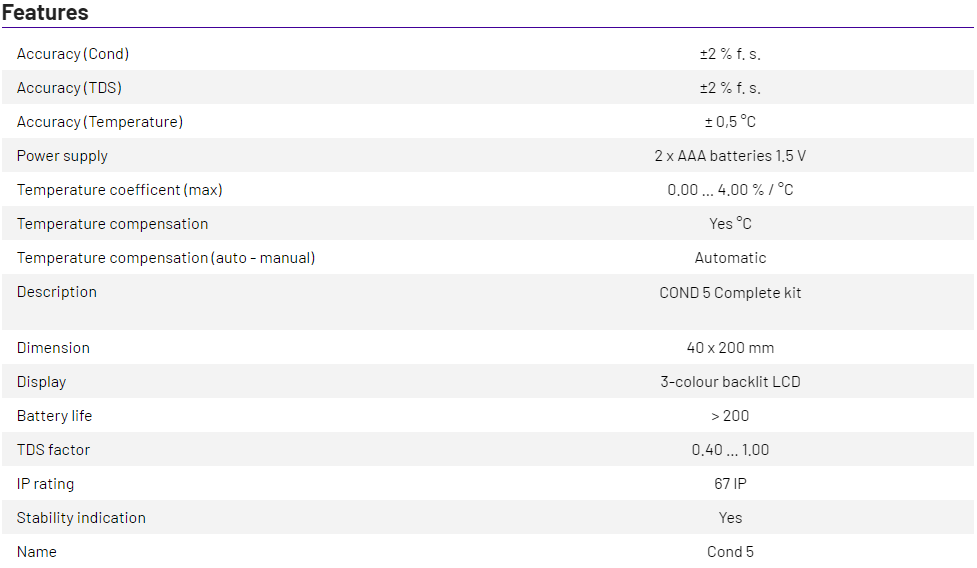Select the Automatic value
Image resolution: width=977 pixels, height=568 pixels.
(730, 258)
